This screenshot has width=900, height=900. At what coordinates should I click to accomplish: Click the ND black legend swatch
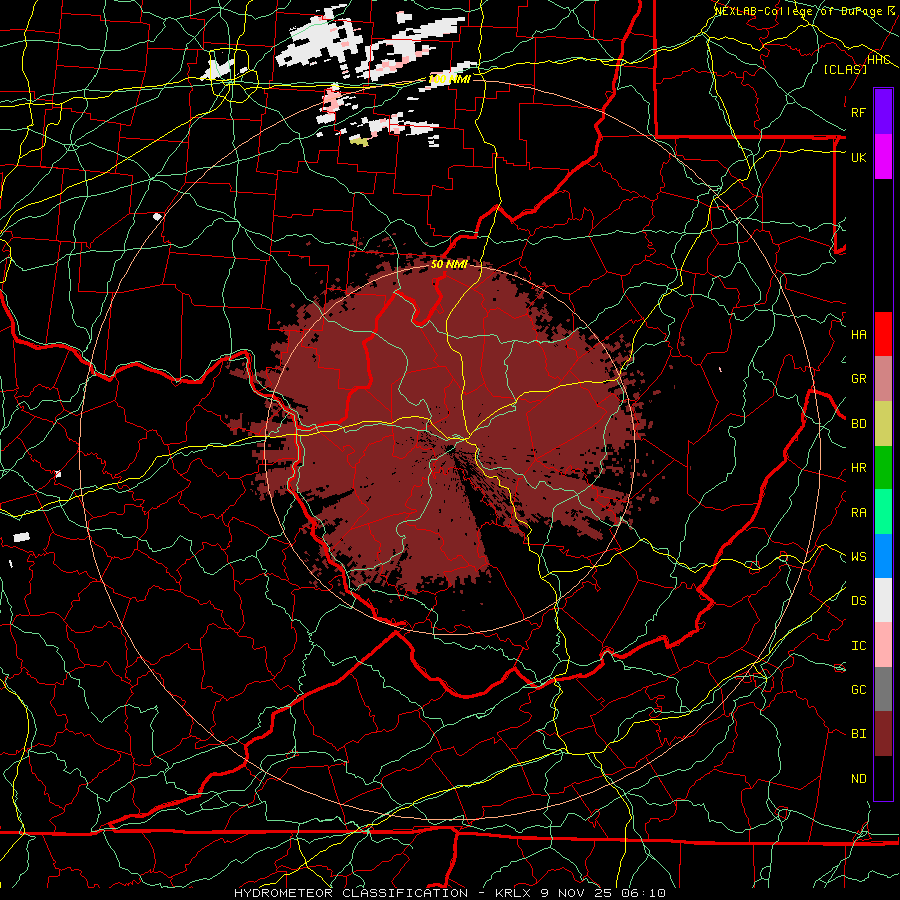pyautogui.click(x=883, y=778)
